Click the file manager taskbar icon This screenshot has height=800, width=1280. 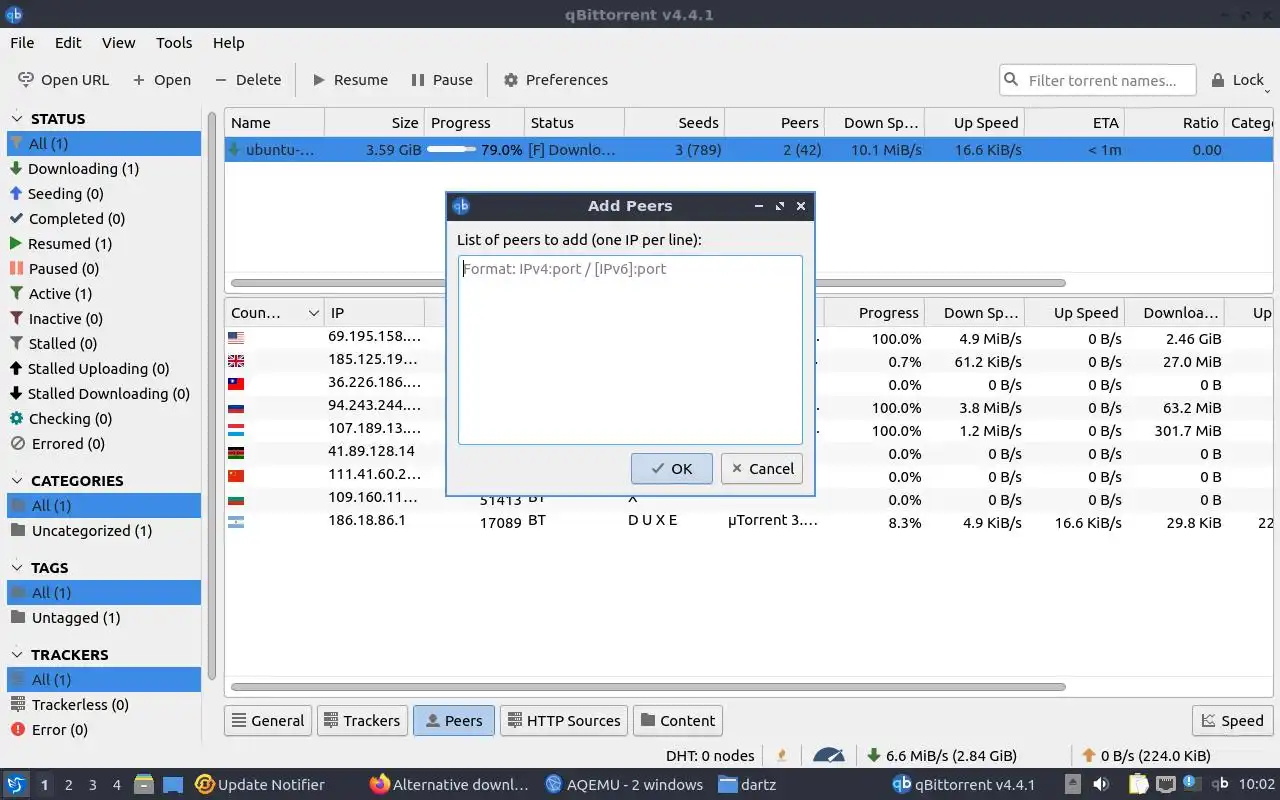click(x=143, y=784)
